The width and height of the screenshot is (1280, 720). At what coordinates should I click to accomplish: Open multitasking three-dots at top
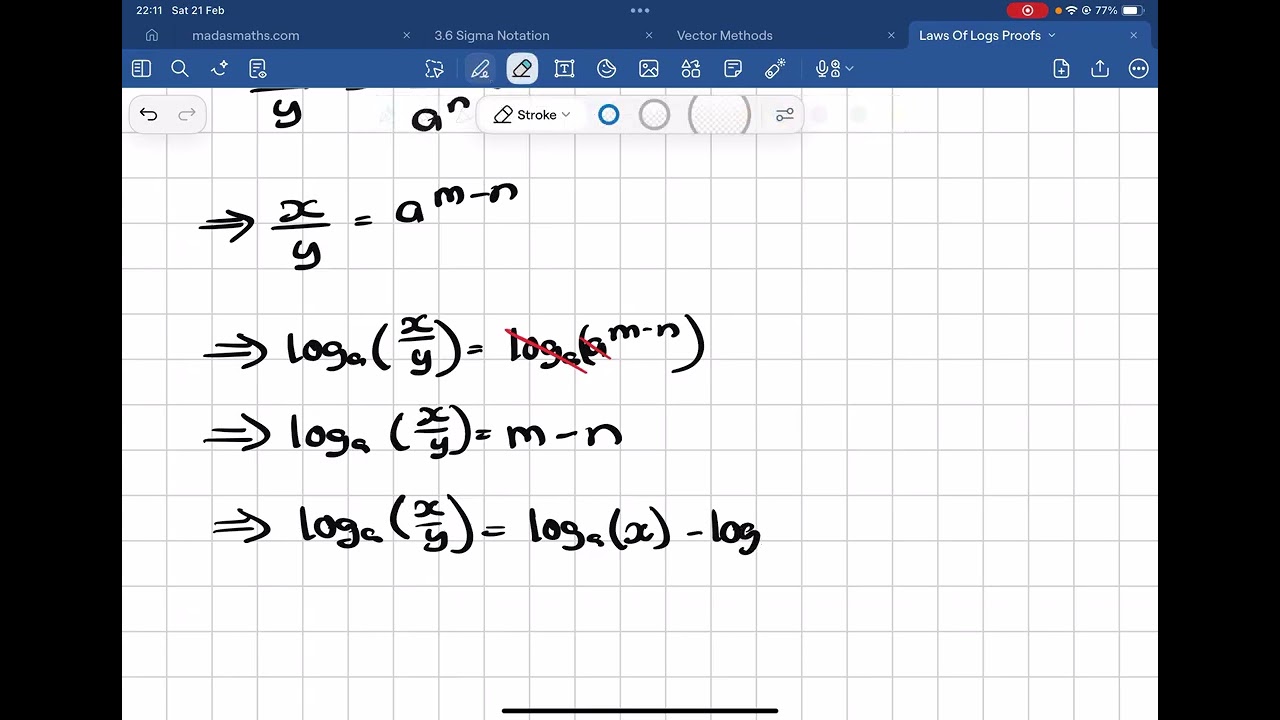640,10
